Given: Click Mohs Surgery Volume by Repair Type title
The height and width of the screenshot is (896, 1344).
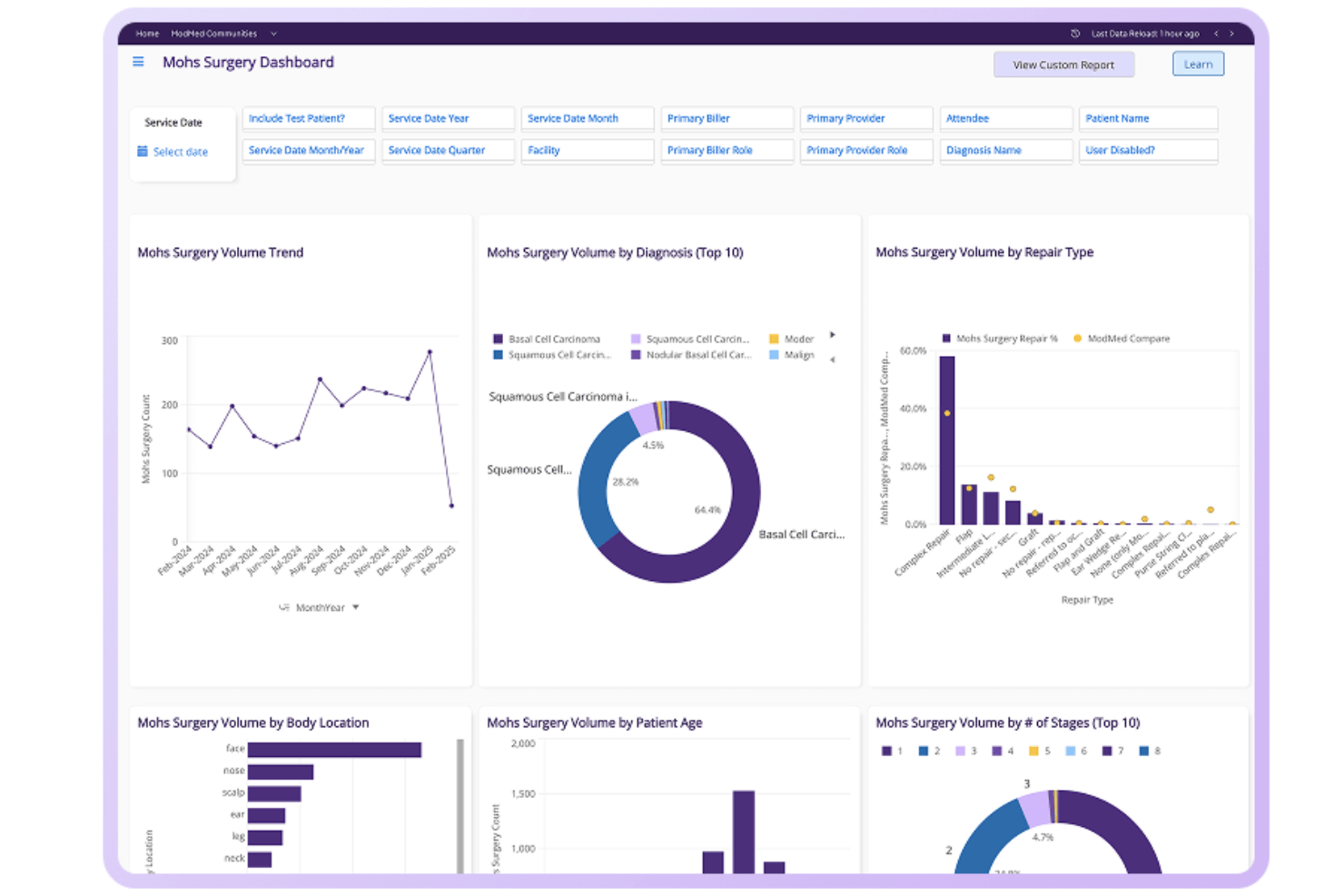Looking at the screenshot, I should (984, 252).
